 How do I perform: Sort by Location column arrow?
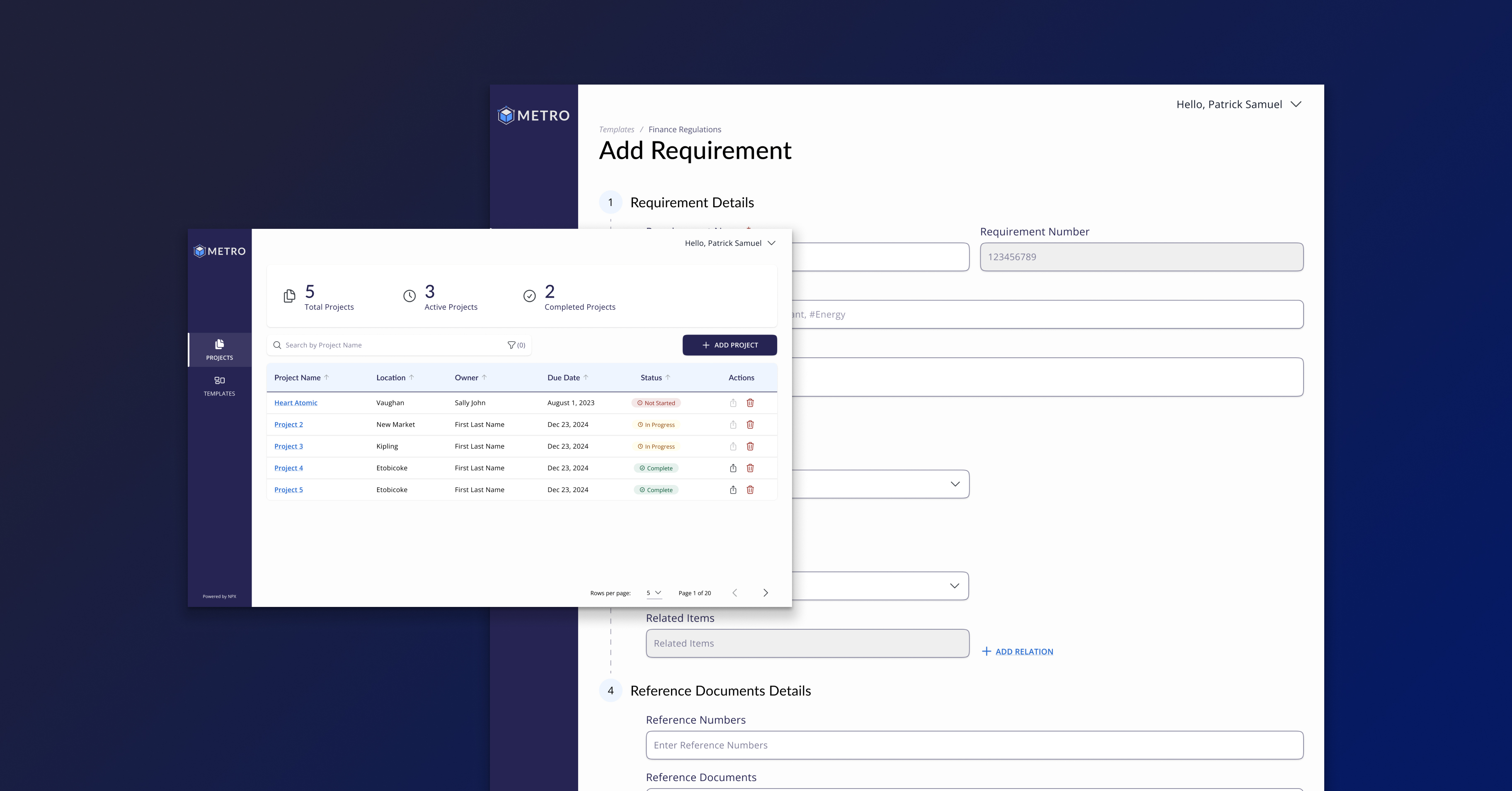(x=412, y=378)
